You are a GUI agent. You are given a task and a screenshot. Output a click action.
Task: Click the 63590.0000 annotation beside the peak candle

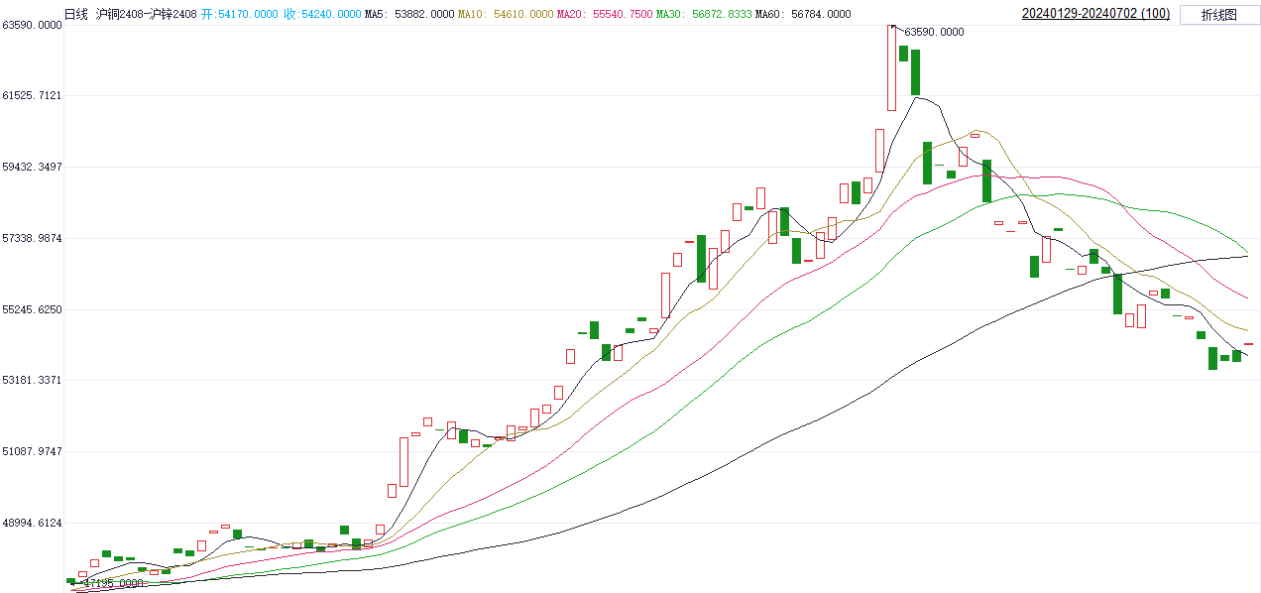click(x=934, y=32)
